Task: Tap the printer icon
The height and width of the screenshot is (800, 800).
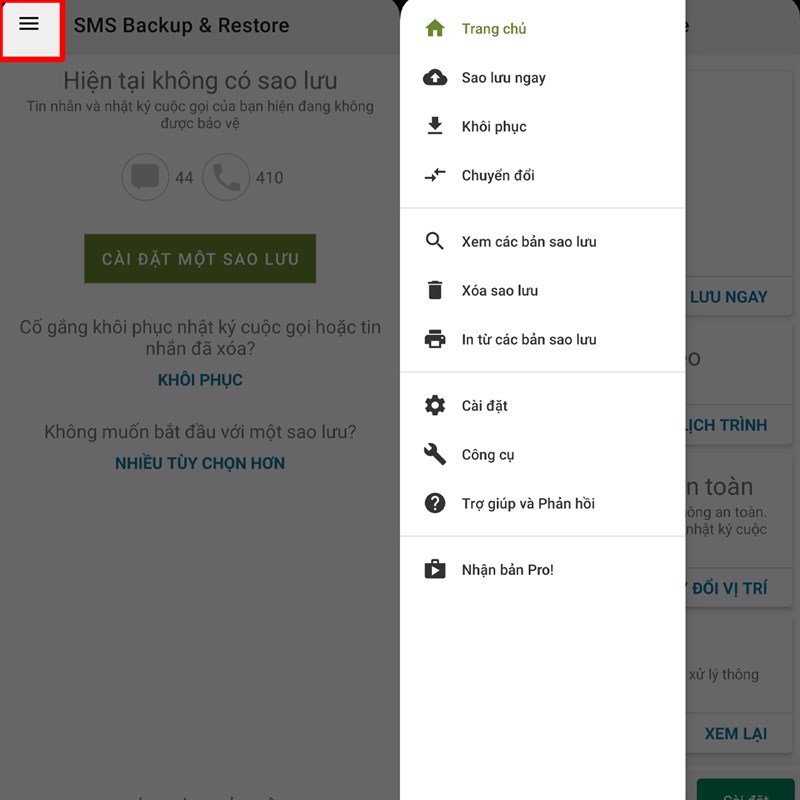Action: [435, 339]
